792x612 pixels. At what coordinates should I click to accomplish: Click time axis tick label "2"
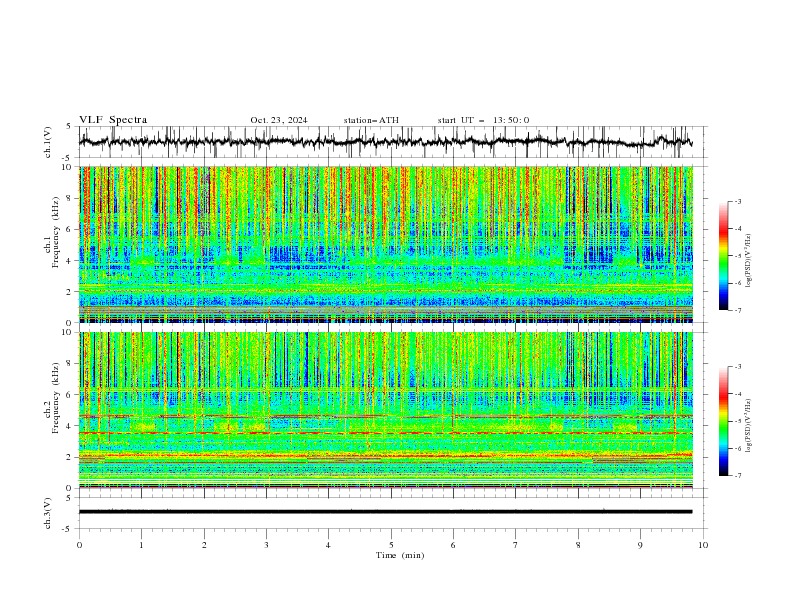(x=204, y=545)
